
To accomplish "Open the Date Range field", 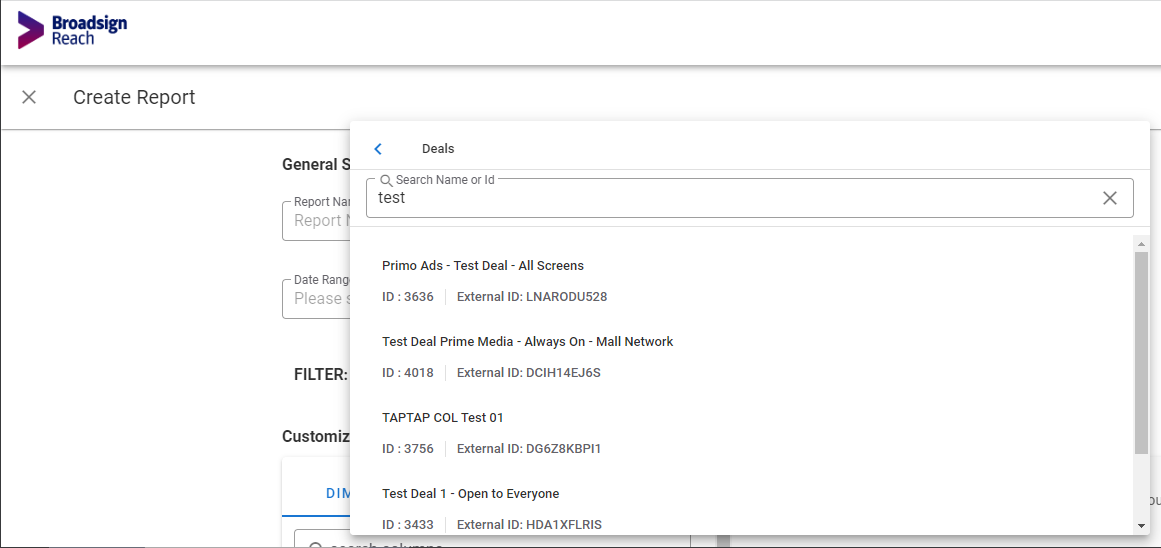I will coord(316,298).
